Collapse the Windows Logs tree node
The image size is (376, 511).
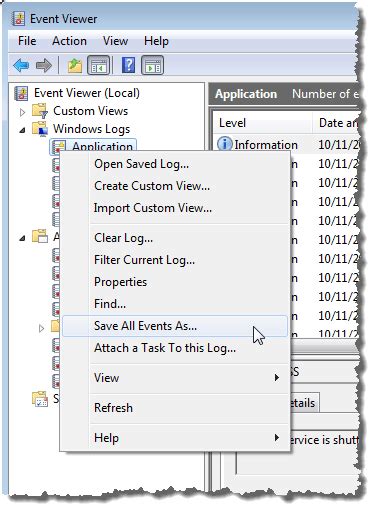click(x=22, y=130)
